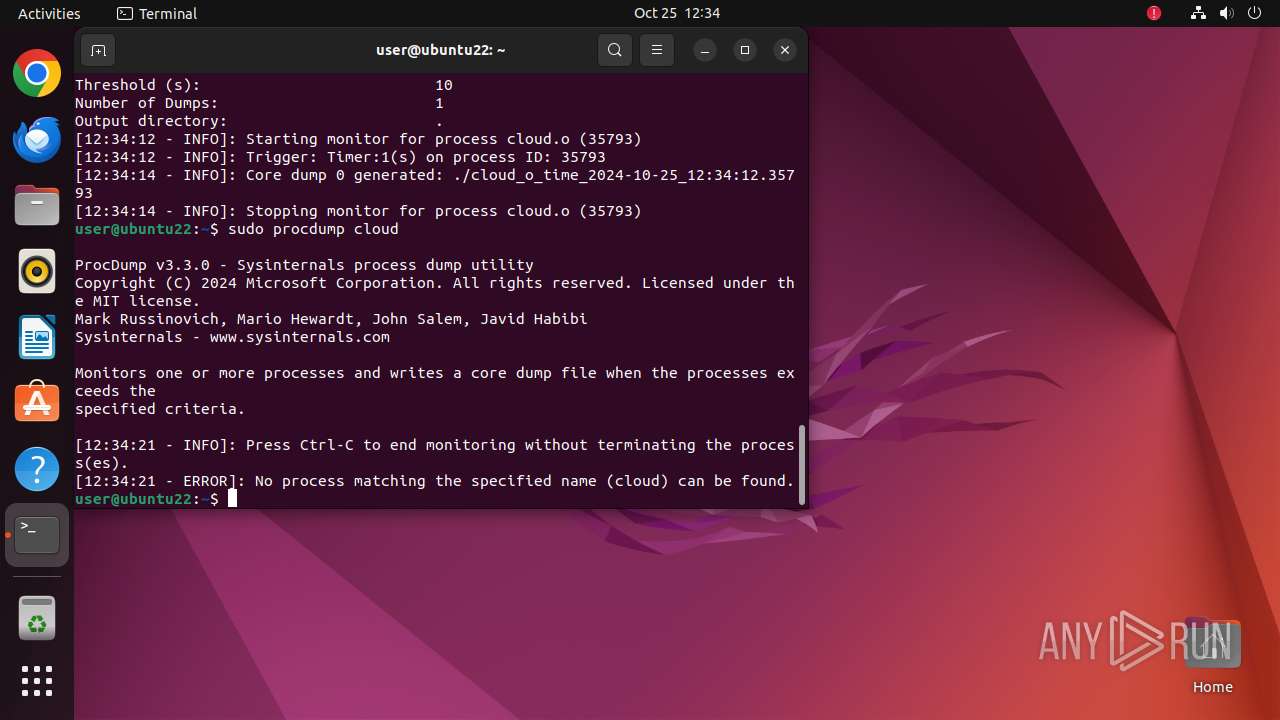Open the Files manager in dock
This screenshot has height=720, width=1280.
click(37, 205)
